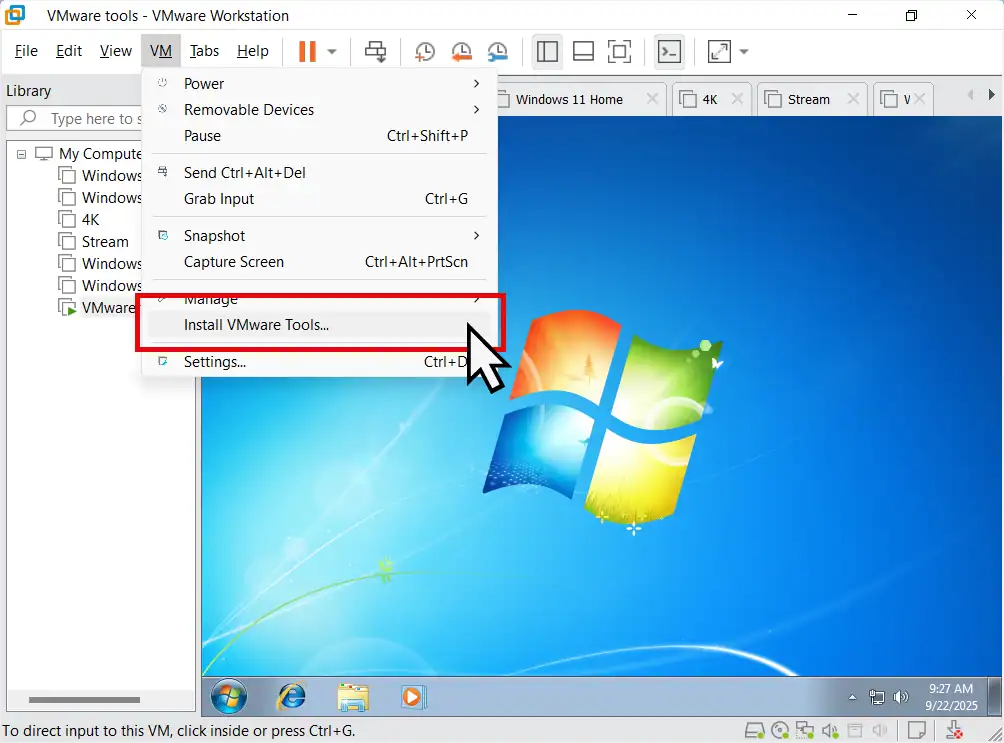Click the guest network tray icon

(877, 697)
